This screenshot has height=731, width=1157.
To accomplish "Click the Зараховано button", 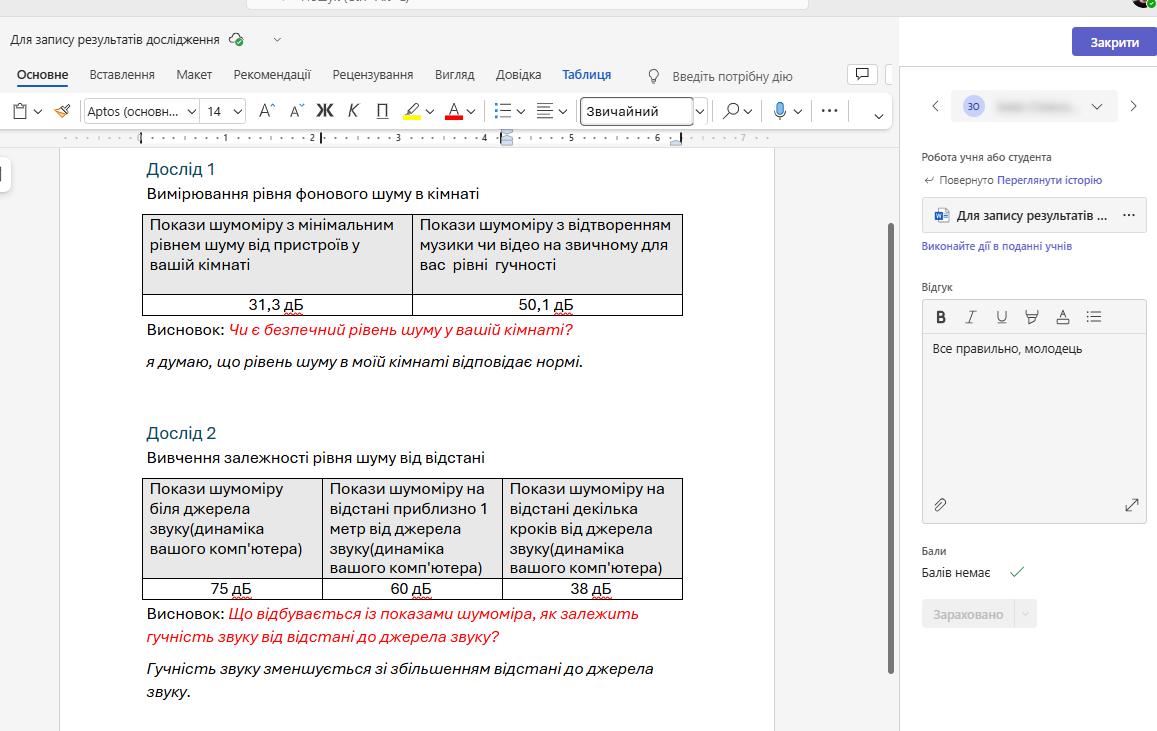I will click(x=968, y=614).
